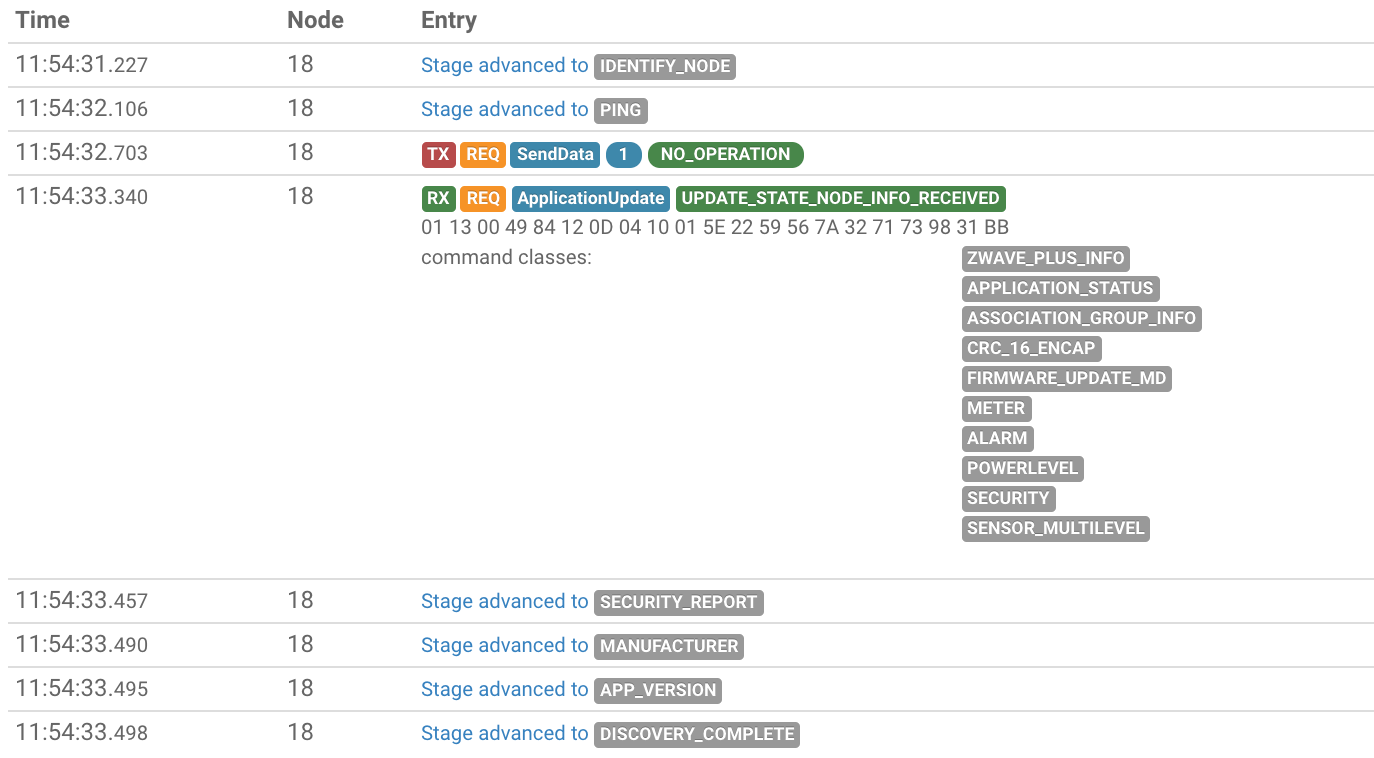This screenshot has height=758, width=1374.
Task: Click the PING stage badge
Action: pyautogui.click(x=621, y=110)
